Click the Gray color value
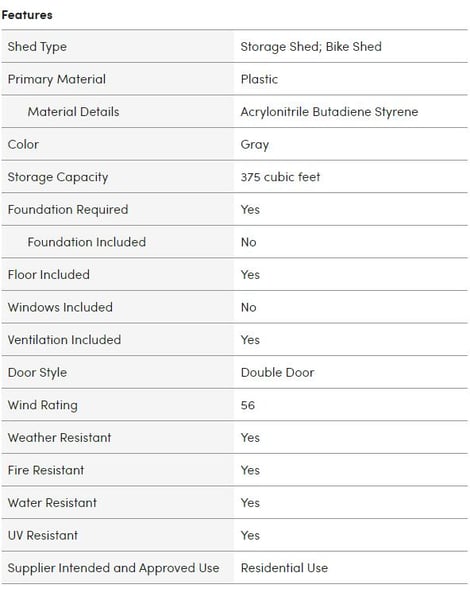 (x=255, y=145)
